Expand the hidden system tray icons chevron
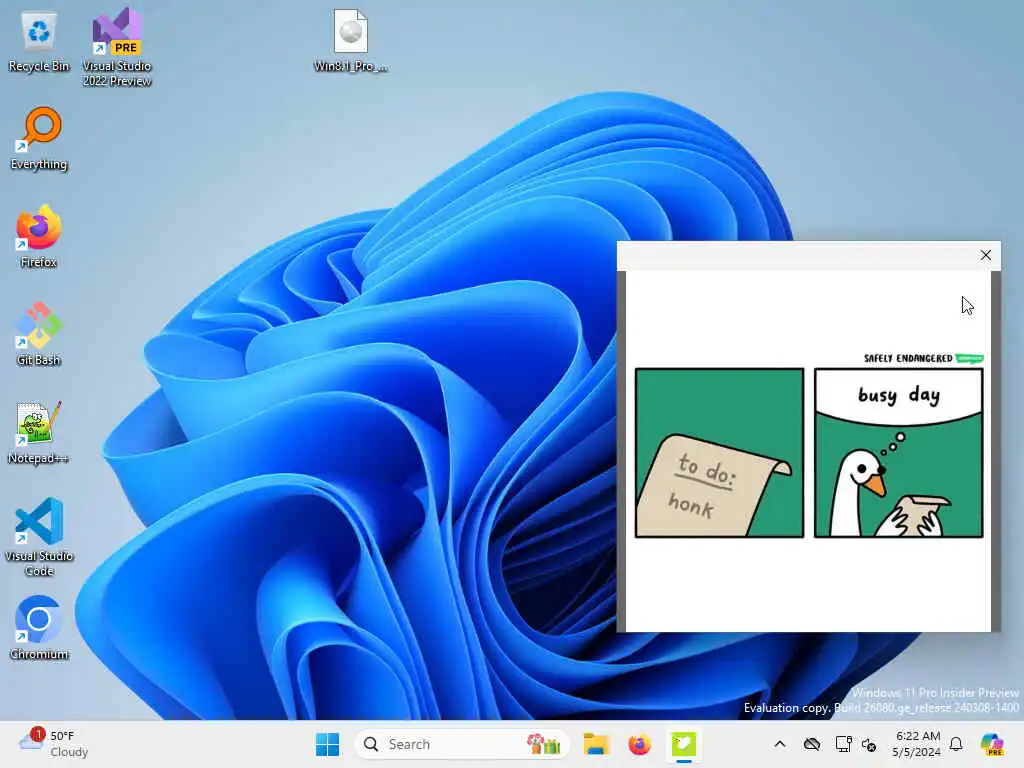Screen dimensions: 1024x768 780,744
